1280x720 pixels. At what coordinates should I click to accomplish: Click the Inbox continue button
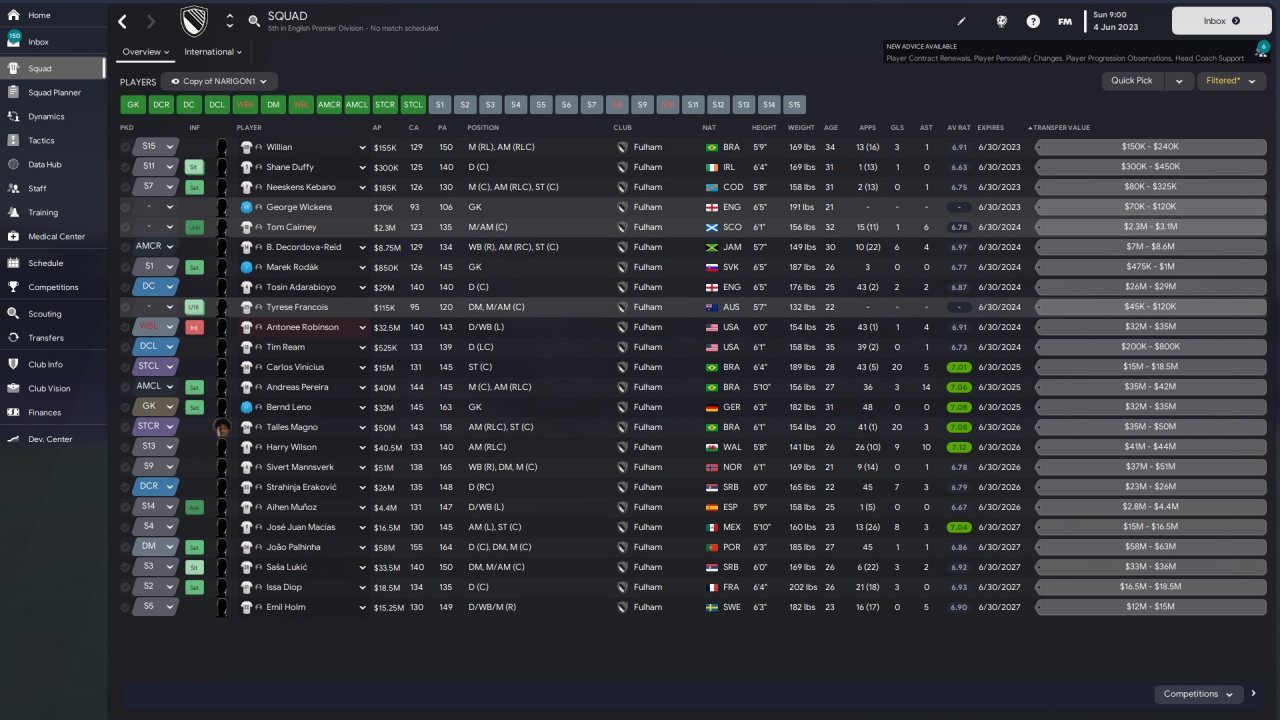point(1221,21)
